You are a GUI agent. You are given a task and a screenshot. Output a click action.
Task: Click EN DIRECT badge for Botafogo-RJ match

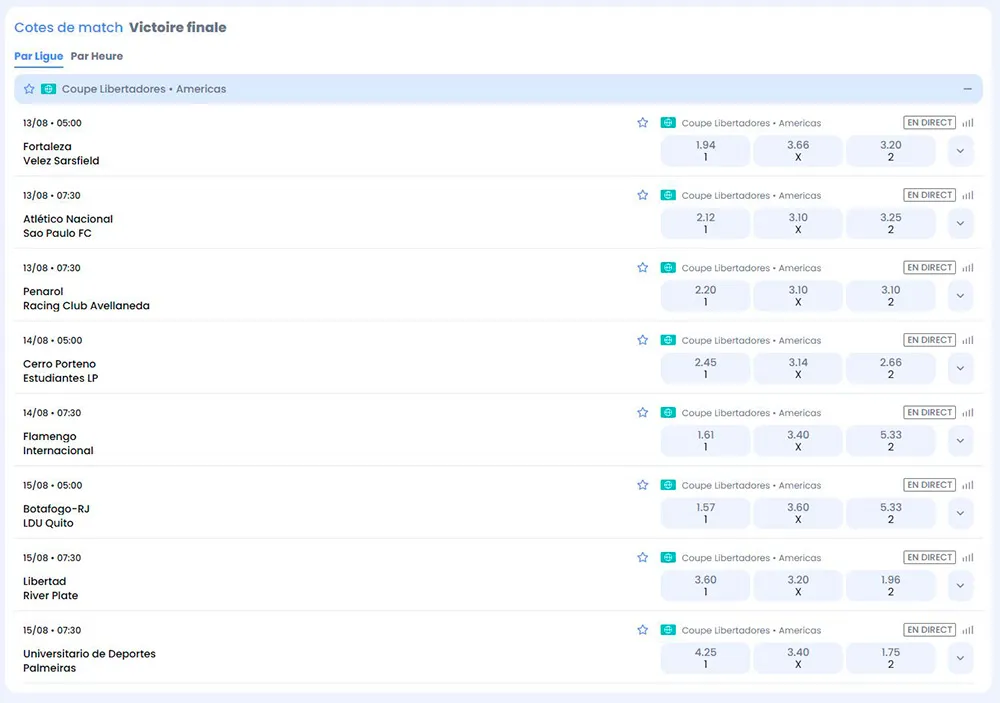(x=929, y=485)
